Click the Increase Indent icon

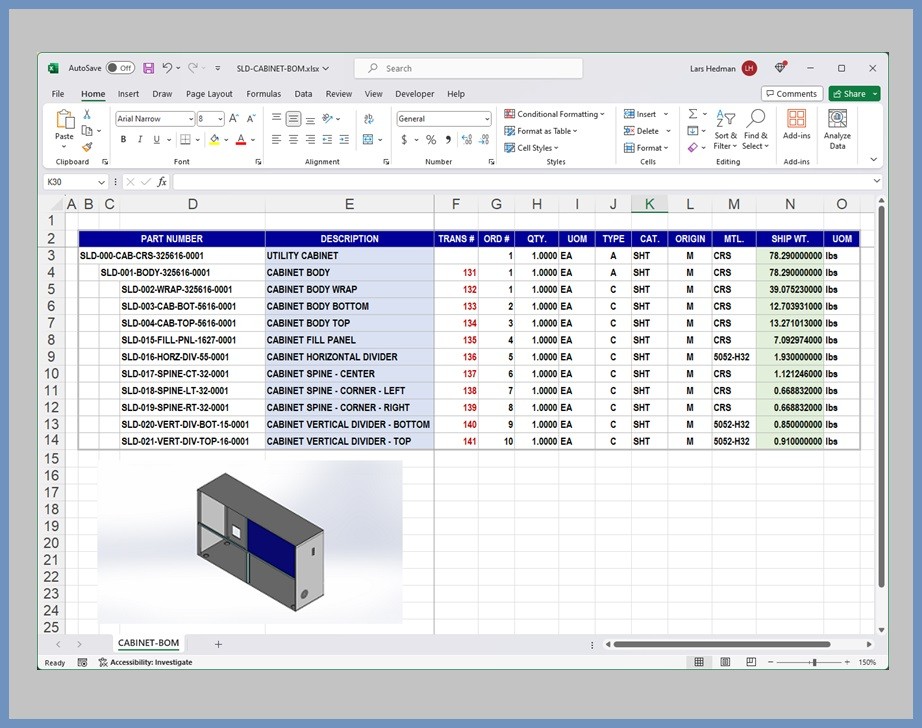pyautogui.click(x=344, y=139)
